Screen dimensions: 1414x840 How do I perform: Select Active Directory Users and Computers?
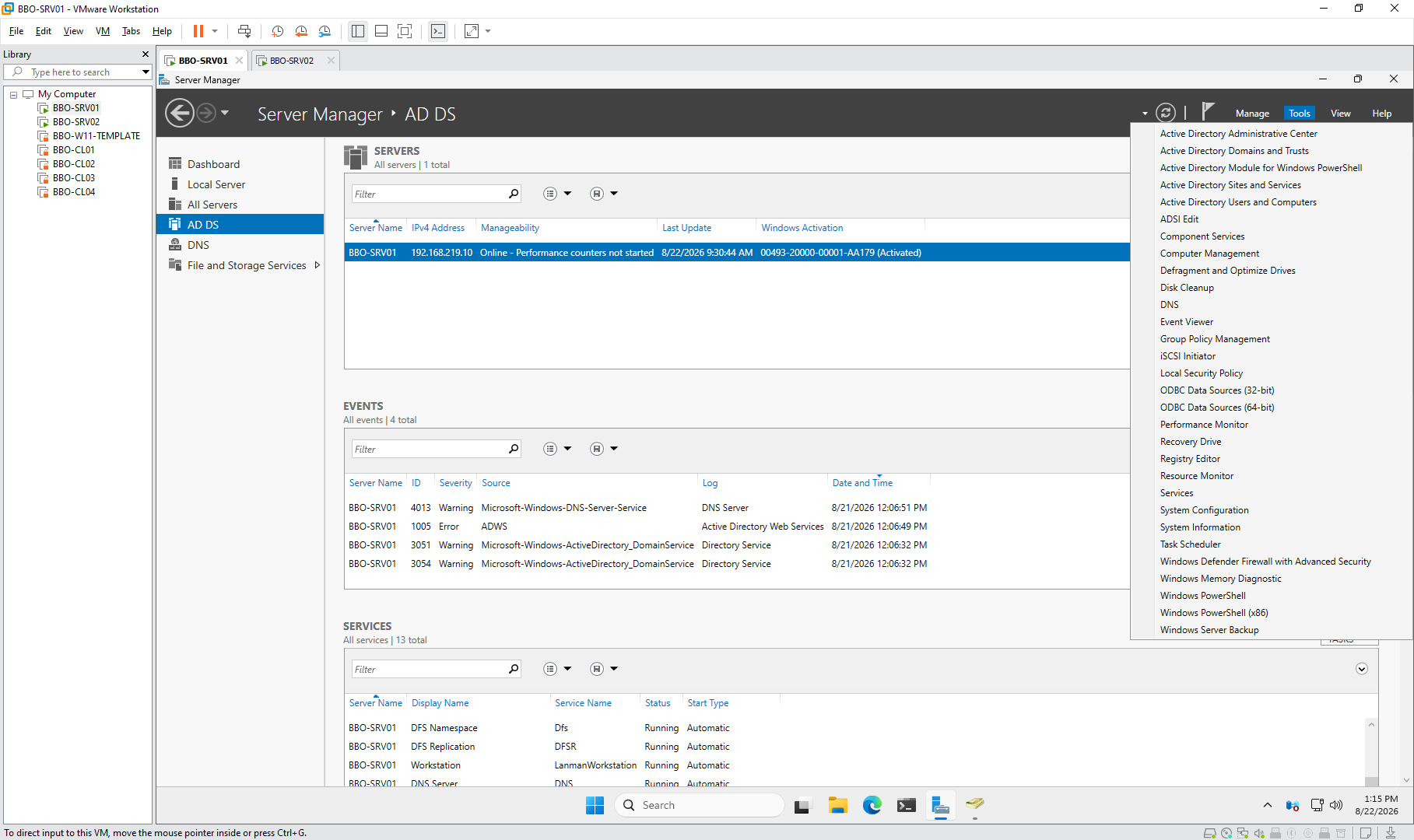click(x=1238, y=202)
